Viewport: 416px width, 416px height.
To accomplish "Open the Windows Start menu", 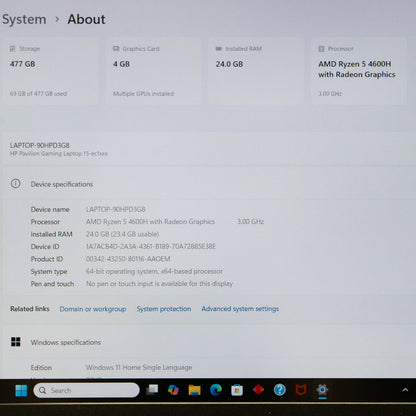I will (x=21, y=390).
